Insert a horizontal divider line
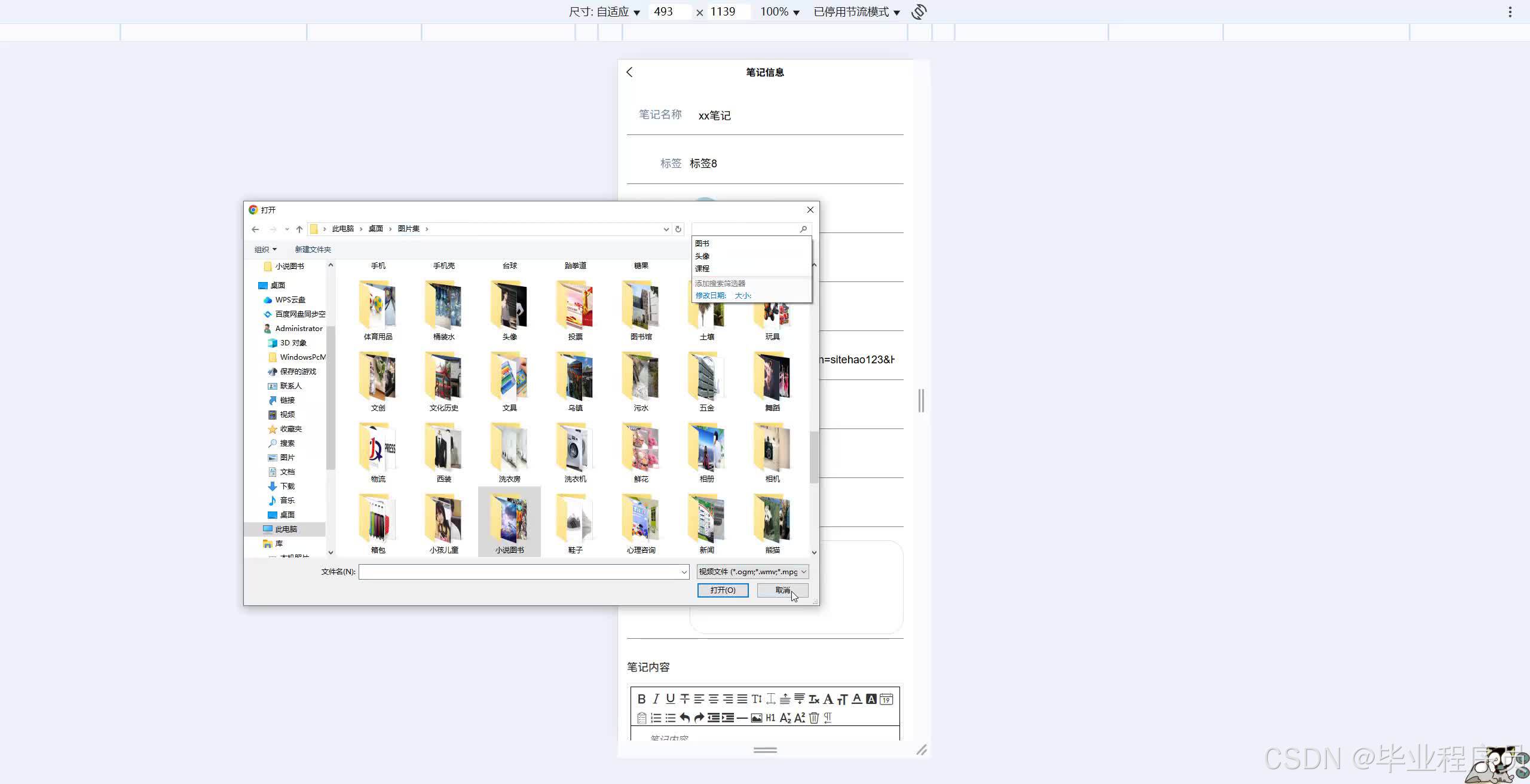Screen dimensions: 1530x784 [x=742, y=718]
